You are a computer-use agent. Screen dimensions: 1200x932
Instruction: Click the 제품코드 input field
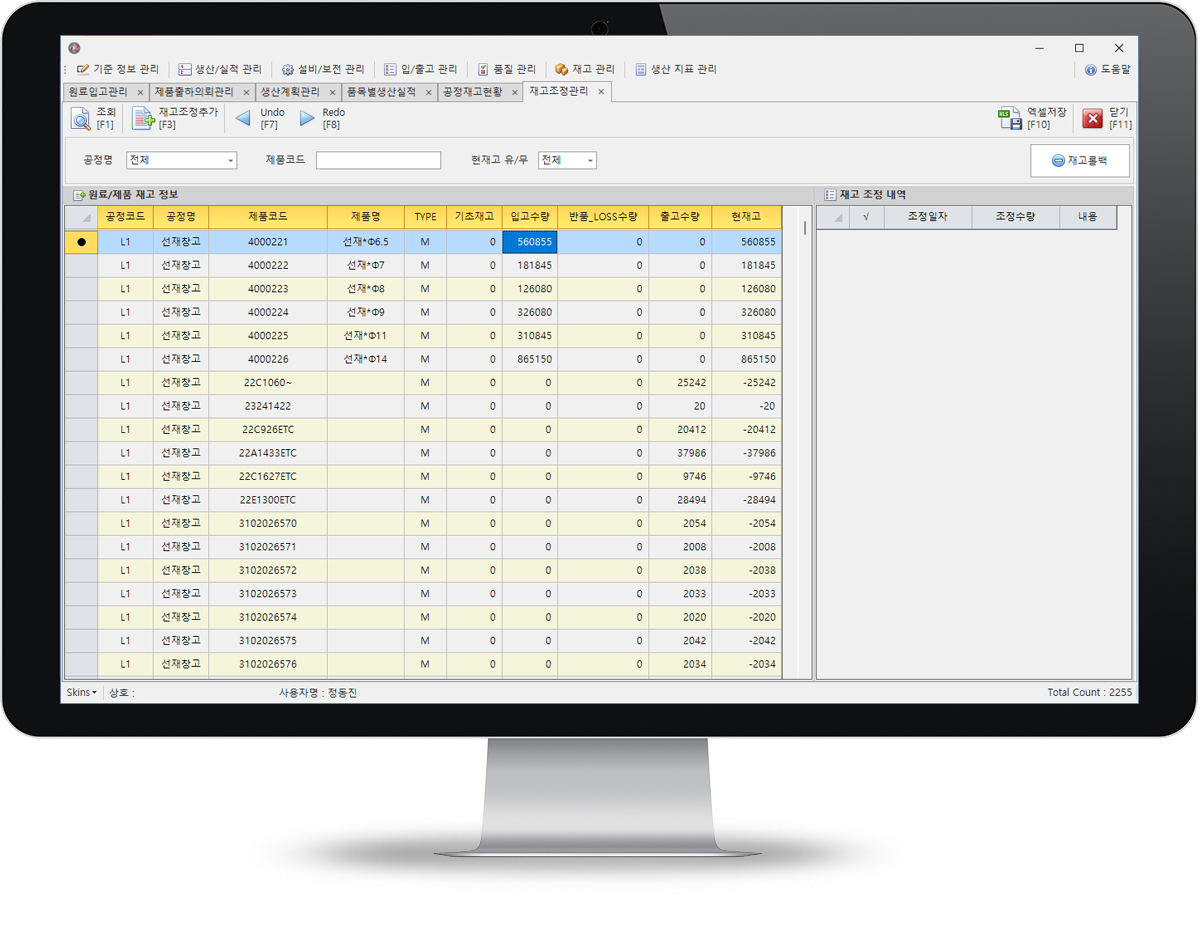pyautogui.click(x=378, y=161)
